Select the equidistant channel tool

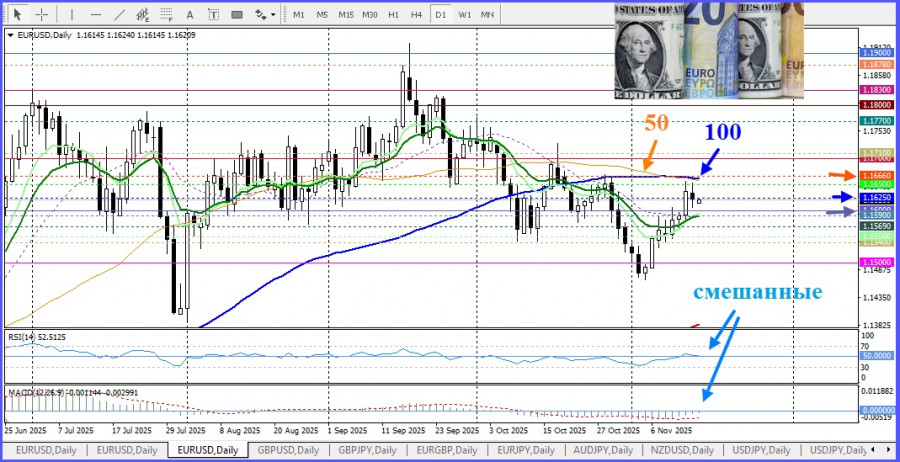[143, 14]
